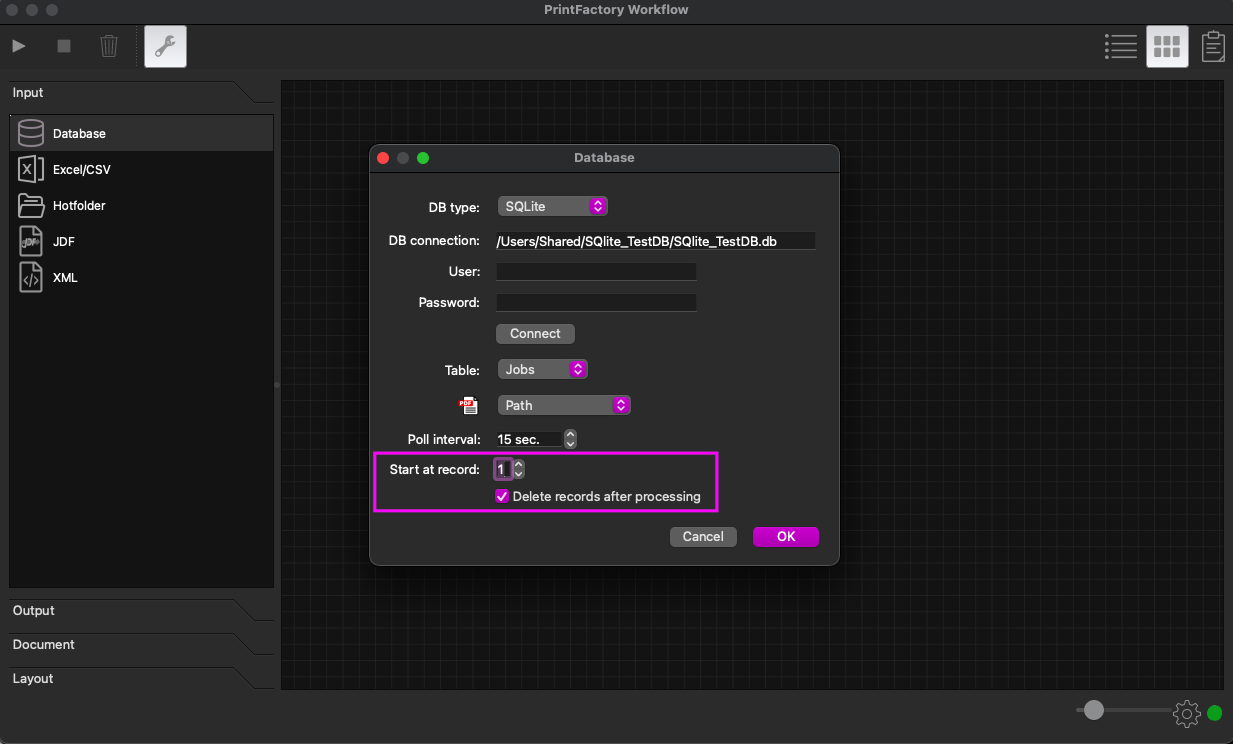Screen dimensions: 1233x744
Task: Open the Path column dropdown
Action: [x=563, y=405]
